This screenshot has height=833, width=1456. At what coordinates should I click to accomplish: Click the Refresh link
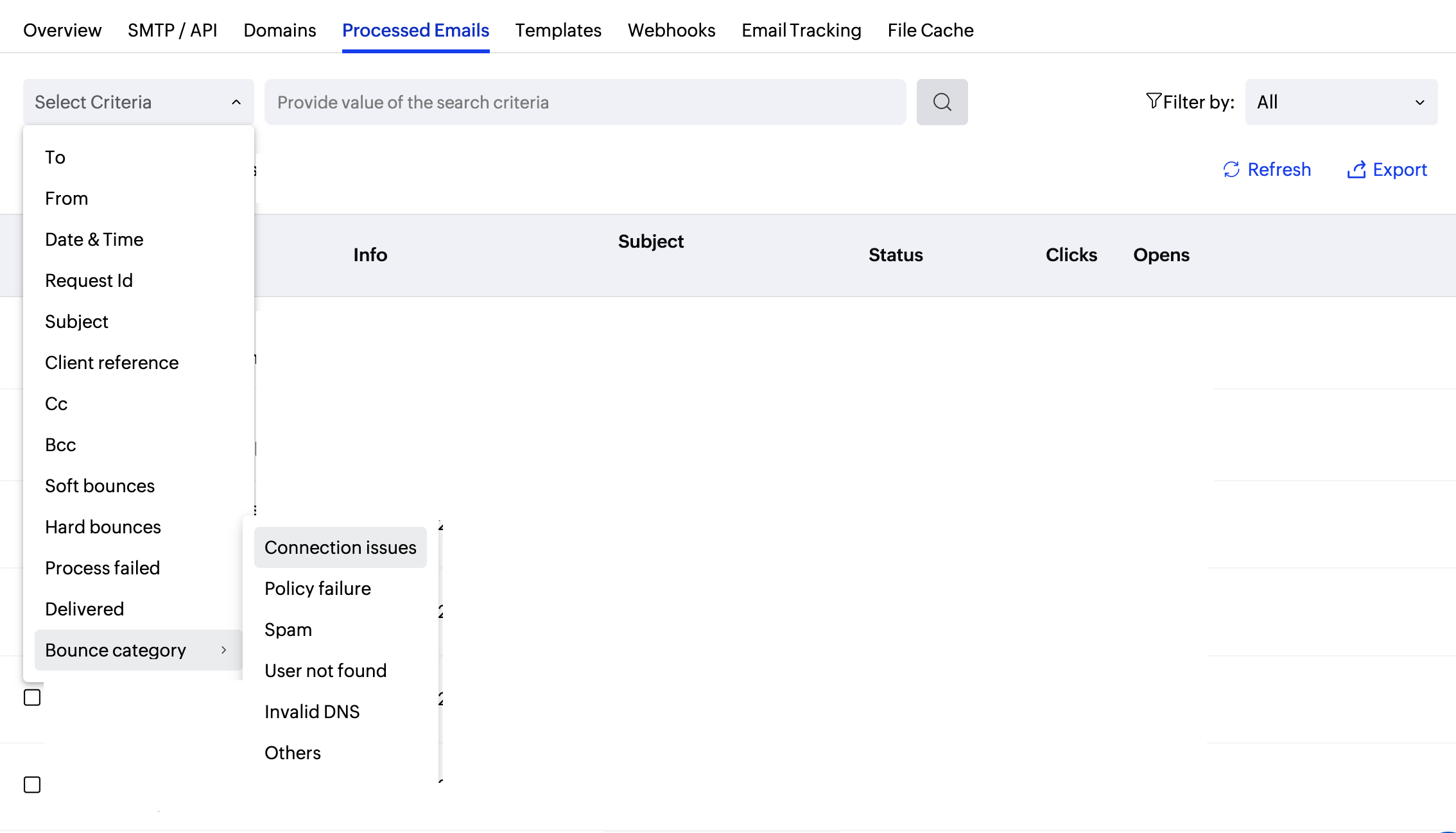tap(1279, 169)
